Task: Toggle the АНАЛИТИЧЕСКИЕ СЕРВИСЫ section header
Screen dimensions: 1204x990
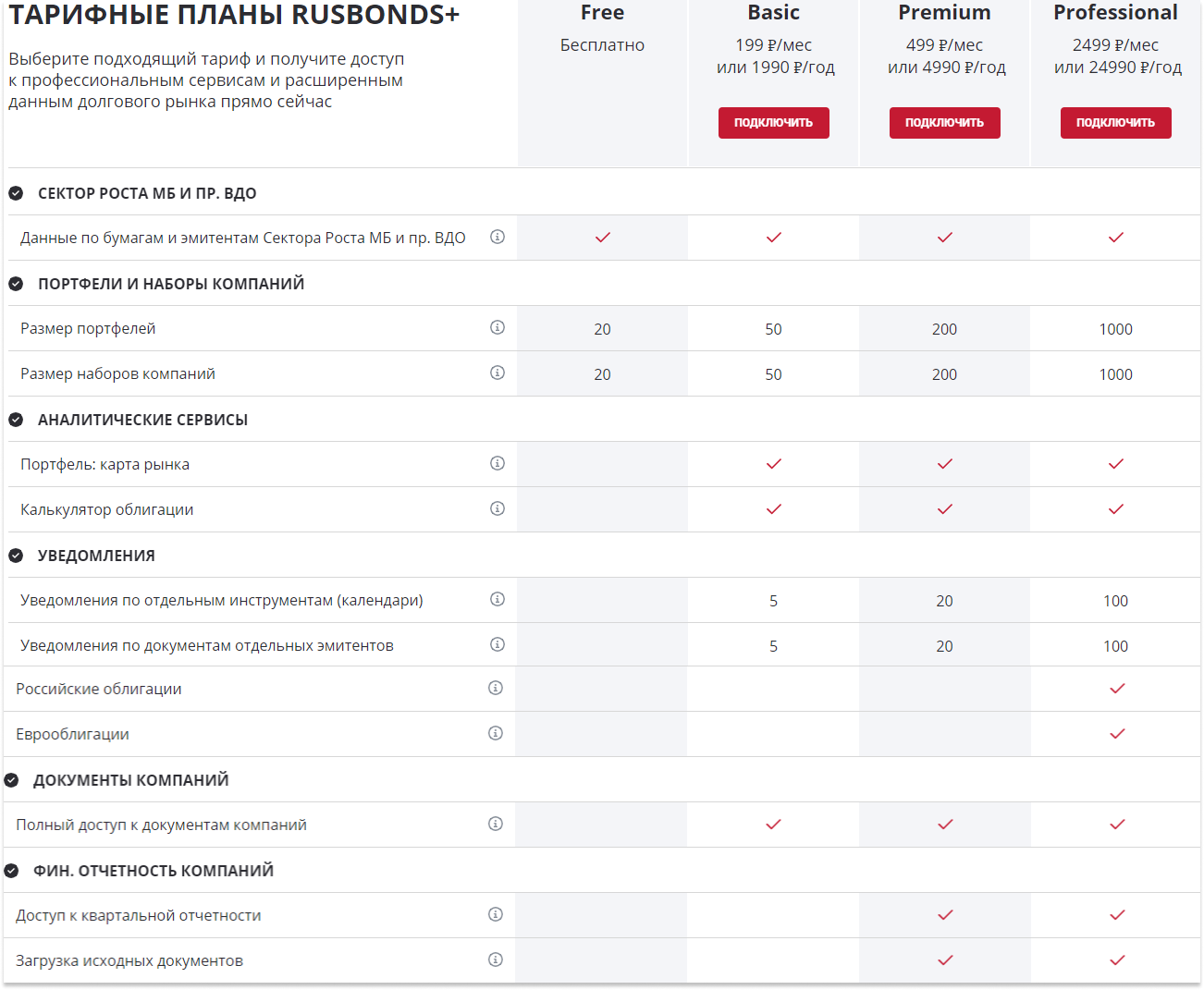Action: pyautogui.click(x=16, y=420)
